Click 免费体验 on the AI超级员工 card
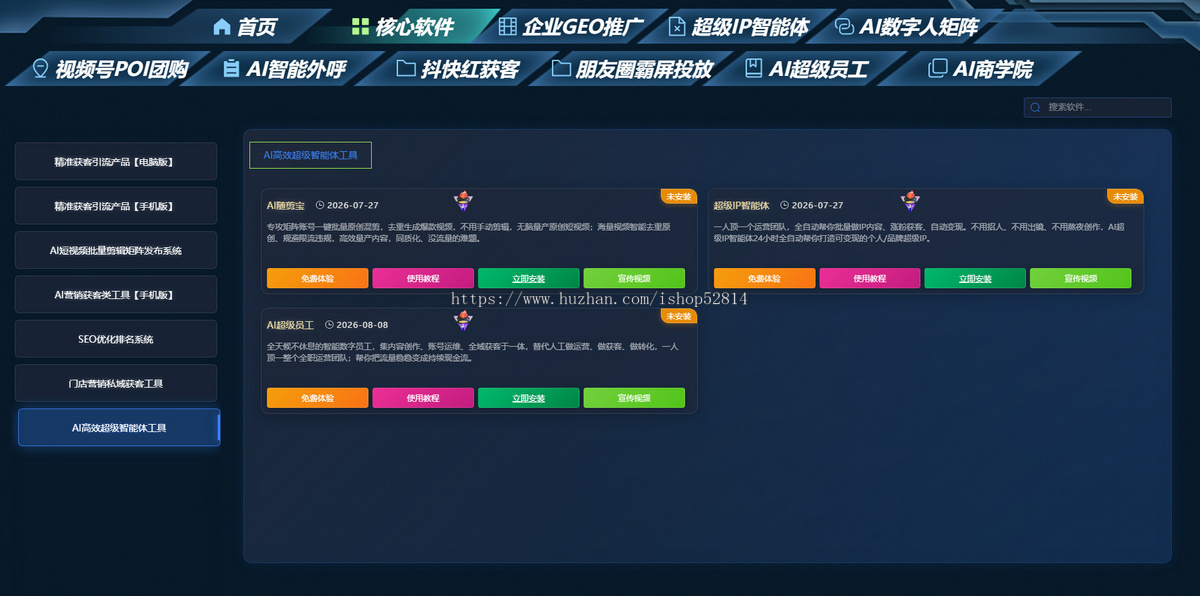Screen dimensions: 1200x596 pyautogui.click(x=317, y=398)
